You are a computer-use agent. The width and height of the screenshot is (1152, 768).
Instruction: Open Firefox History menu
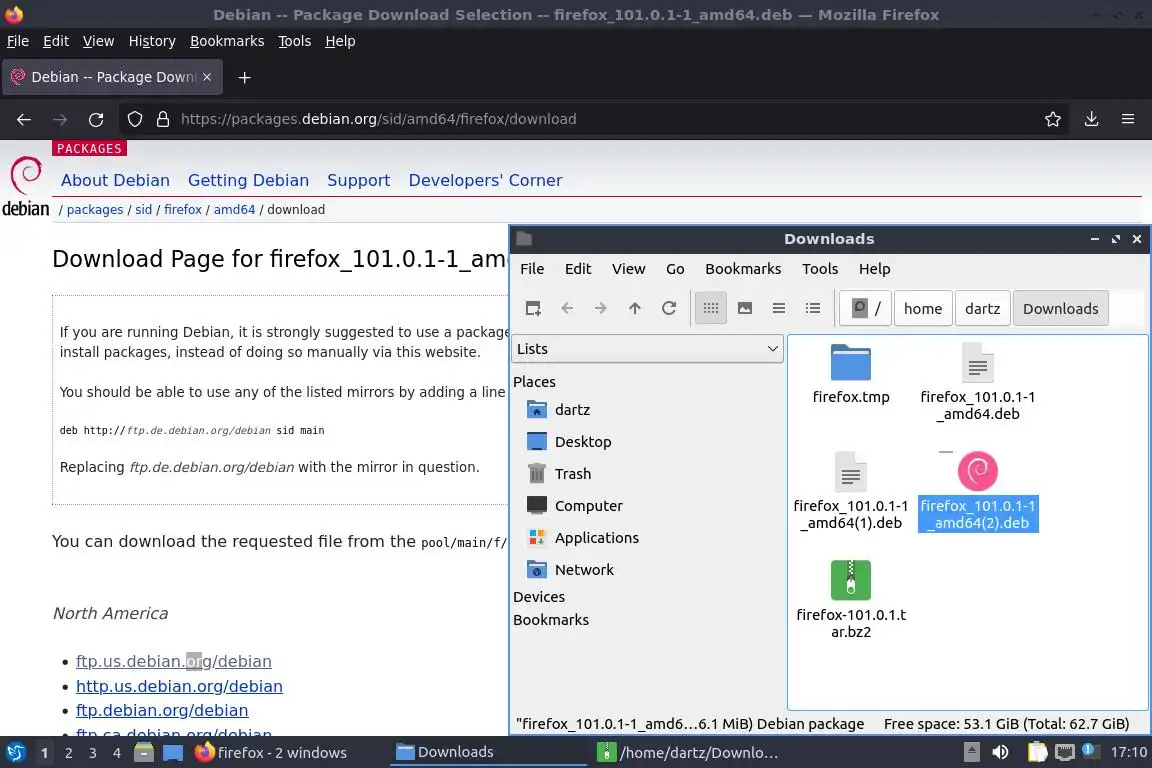point(152,41)
